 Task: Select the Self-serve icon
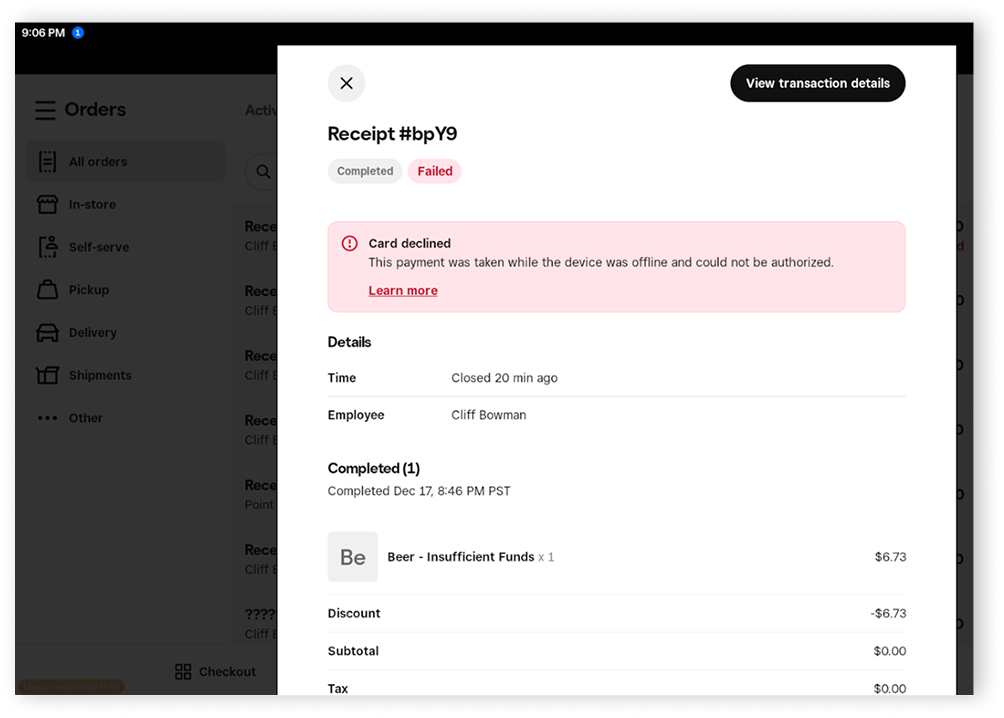point(48,247)
